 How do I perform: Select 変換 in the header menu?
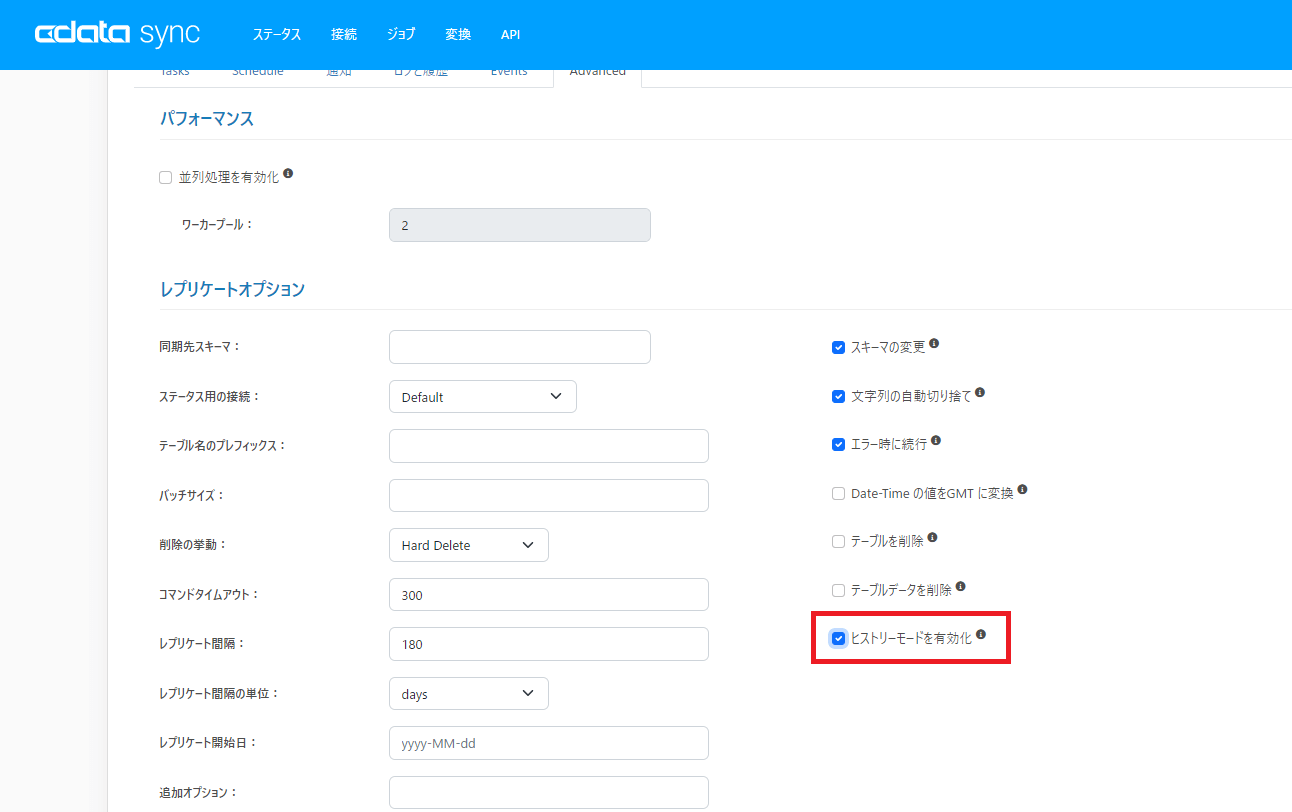pos(458,34)
